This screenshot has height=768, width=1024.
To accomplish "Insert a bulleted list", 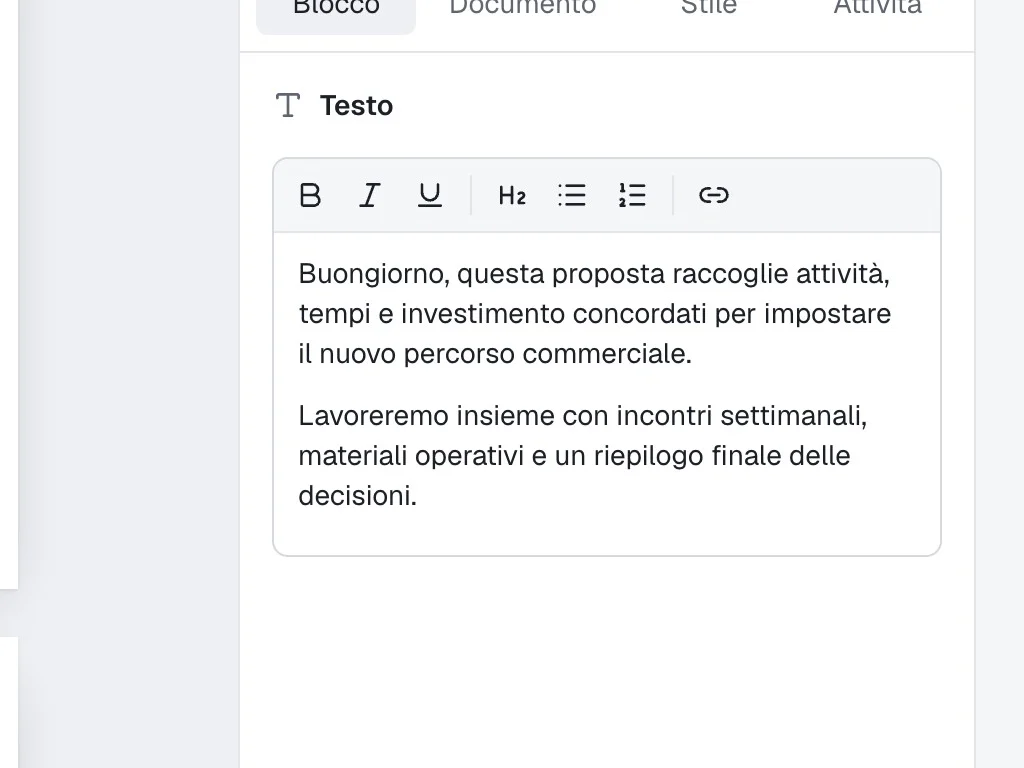I will point(572,195).
